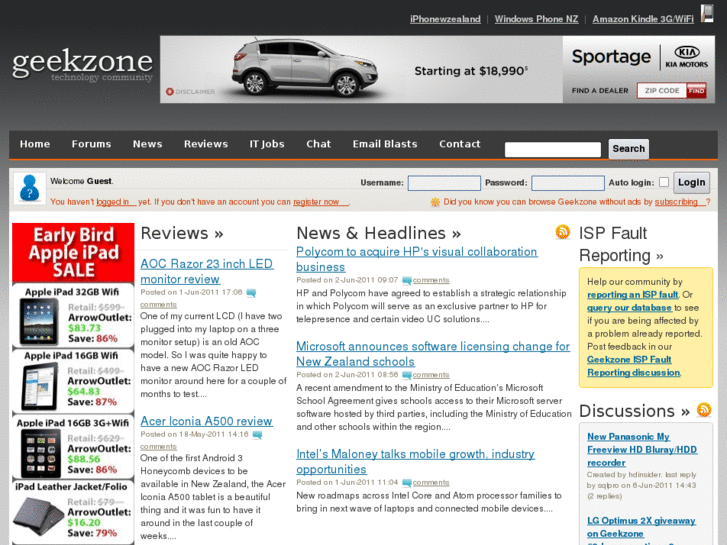This screenshot has height=545, width=727.
Task: Open the mobile phone icon at the top right
Action: [707, 13]
